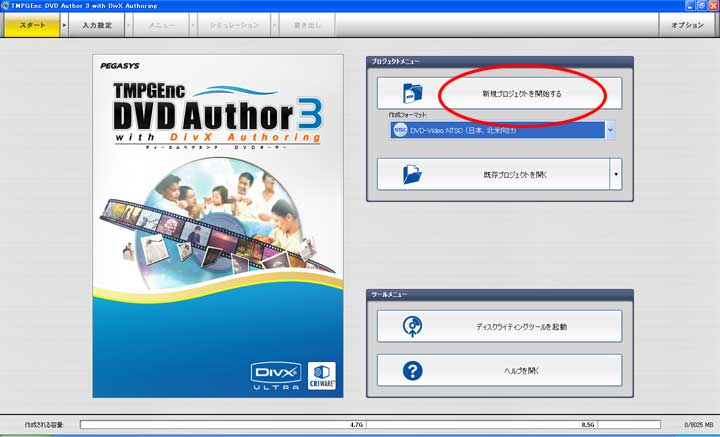Click the CRI WARE logo

(x=321, y=376)
